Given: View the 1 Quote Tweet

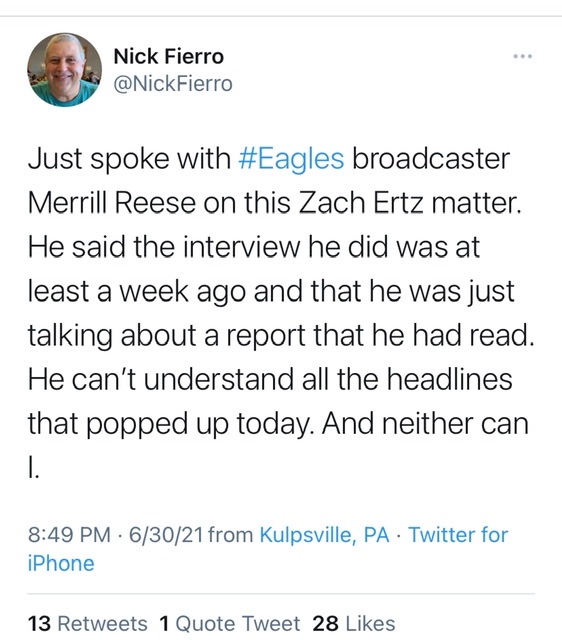Looking at the screenshot, I should point(230,624).
